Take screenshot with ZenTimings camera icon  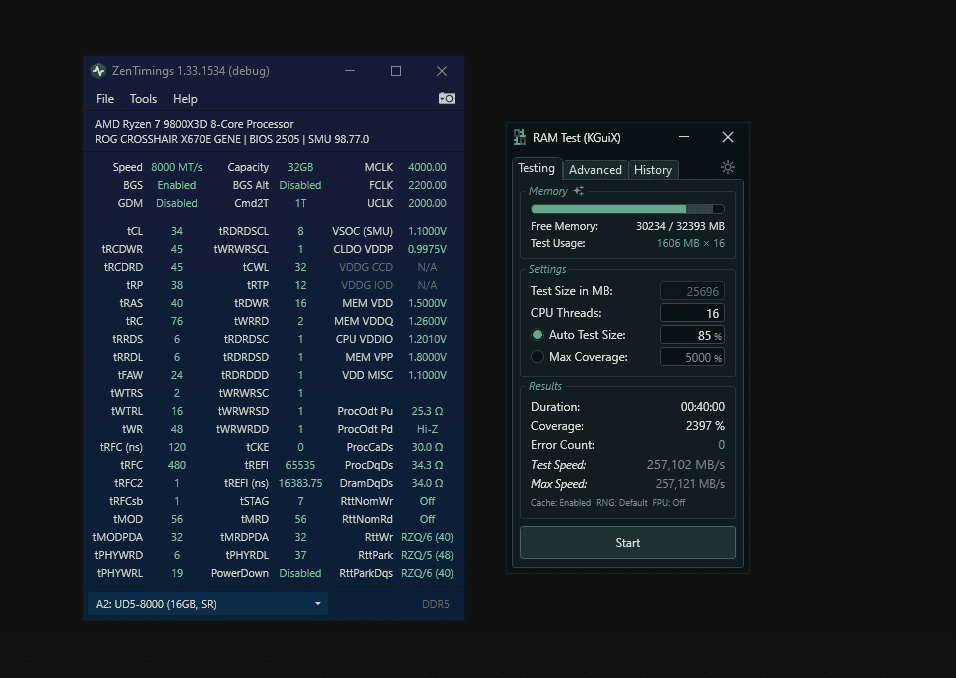(447, 98)
